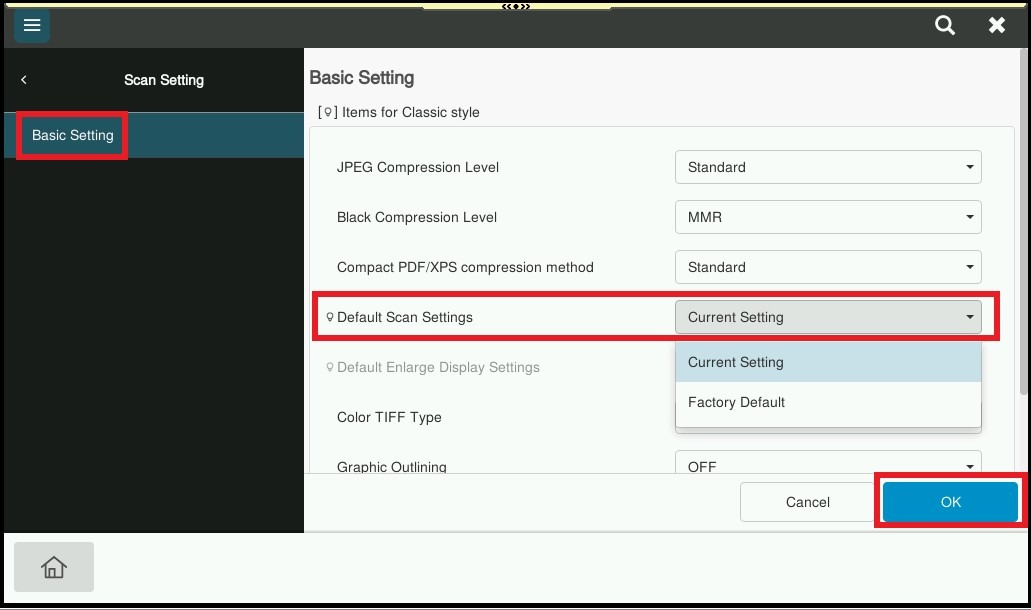Select the Current Setting option in list

[x=828, y=362]
